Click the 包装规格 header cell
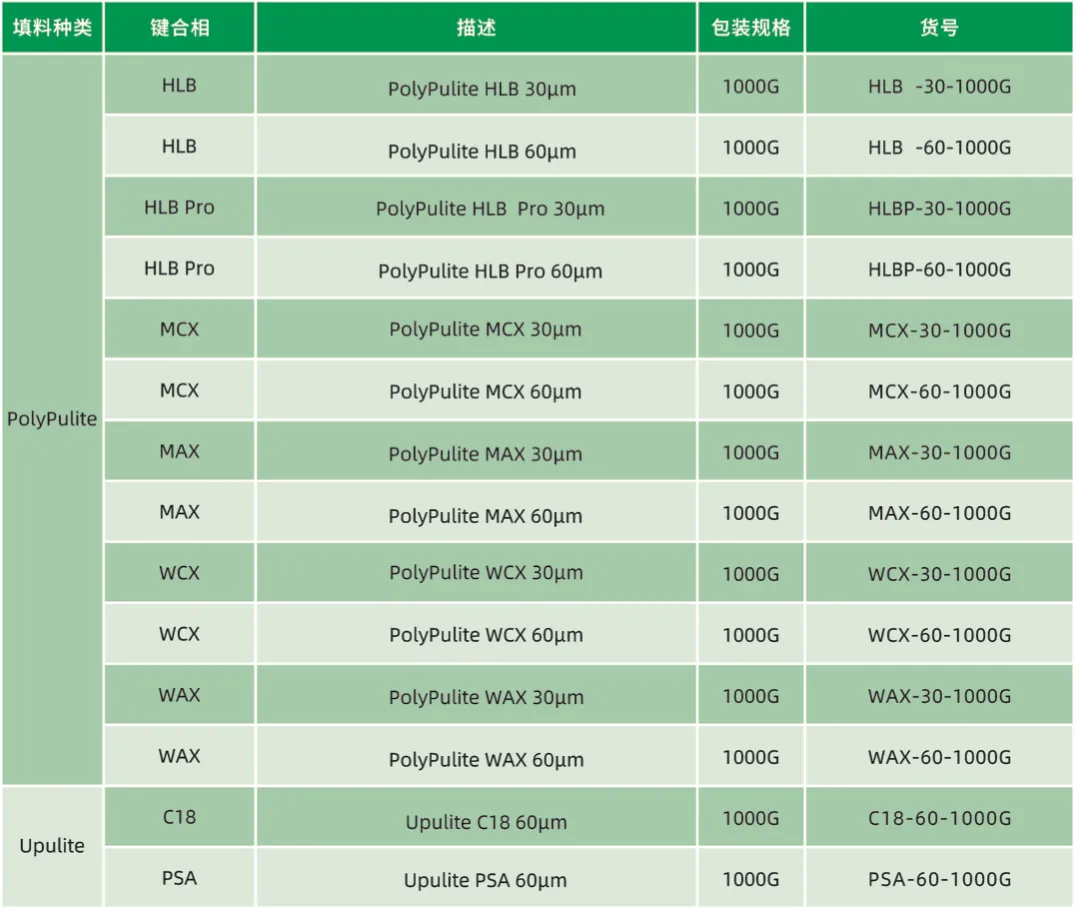Image resolution: width=1076 pixels, height=908 pixels. (751, 27)
